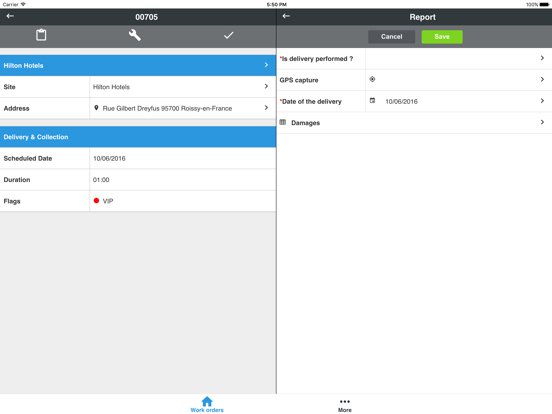
Task: Go back from the Report panel
Action: click(286, 16)
